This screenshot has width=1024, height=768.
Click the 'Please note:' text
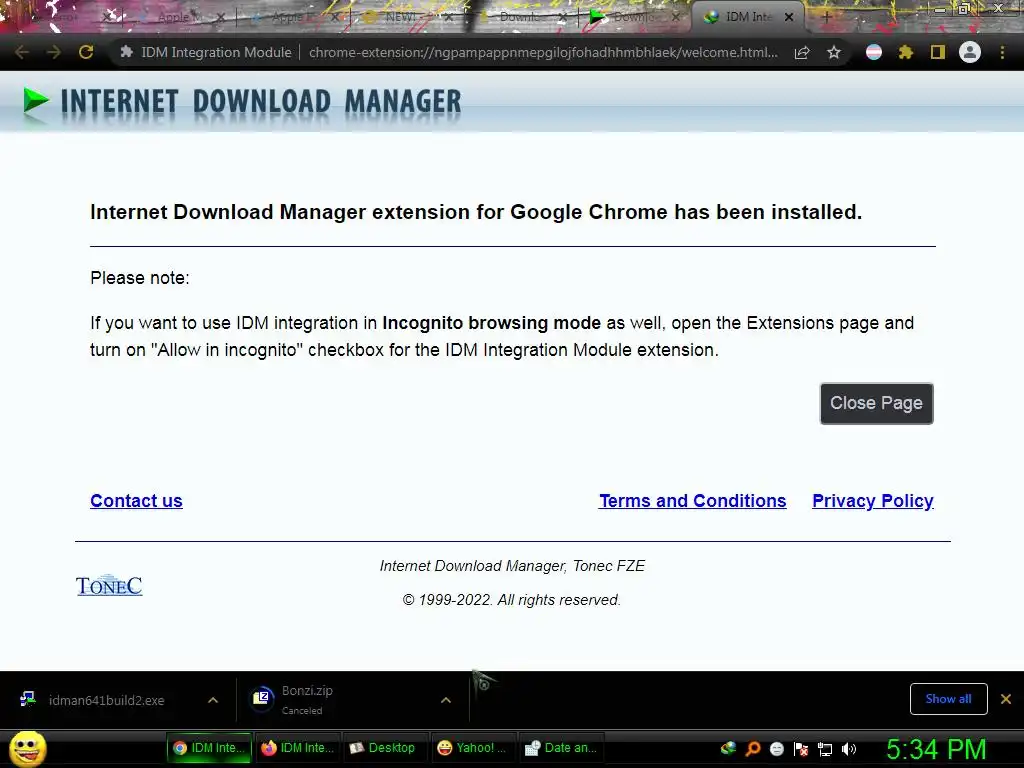(140, 278)
